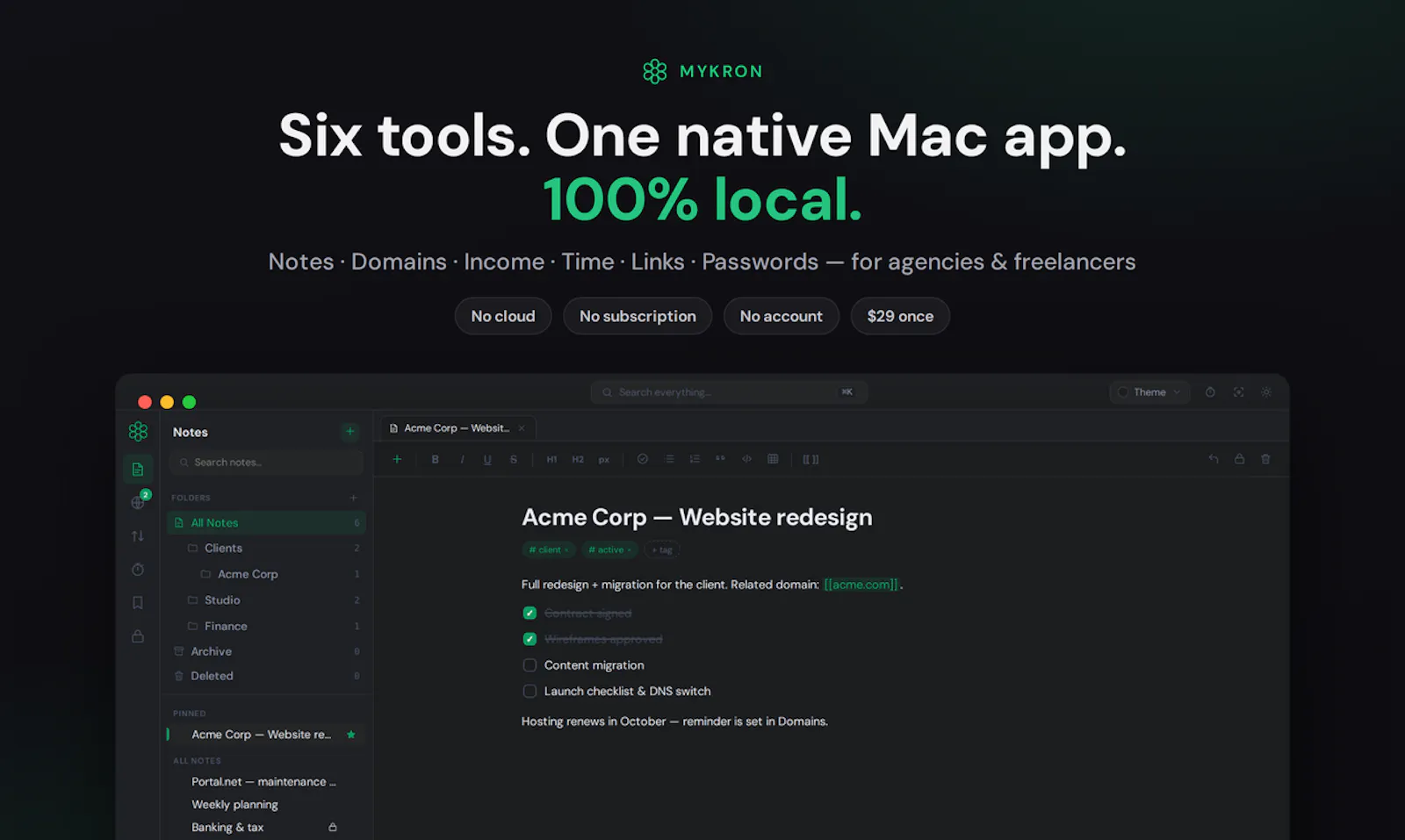Image resolution: width=1405 pixels, height=840 pixels.
Task: Focus the Search everything field
Action: pos(729,392)
